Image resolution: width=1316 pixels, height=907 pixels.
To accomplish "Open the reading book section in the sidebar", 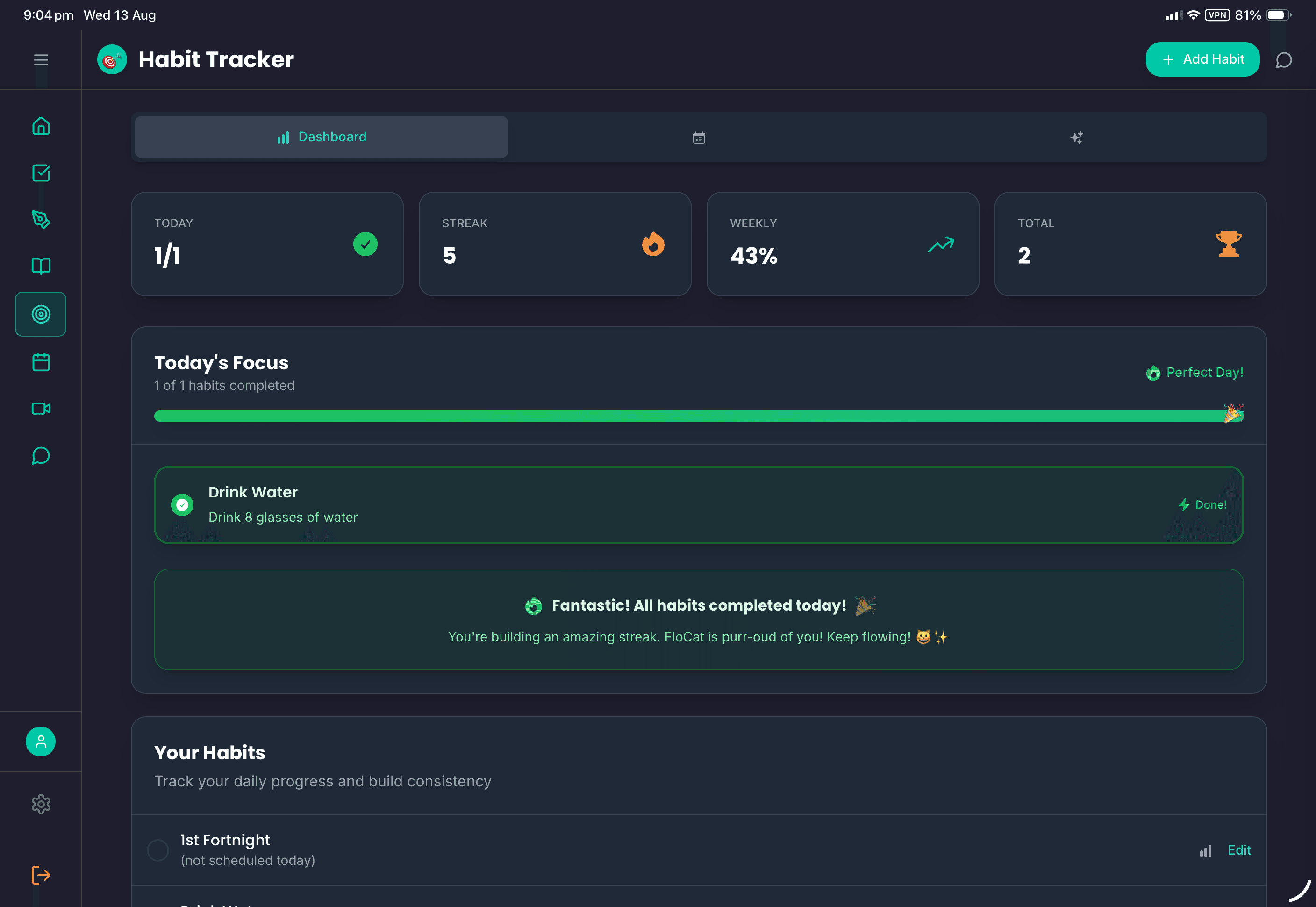I will [40, 266].
